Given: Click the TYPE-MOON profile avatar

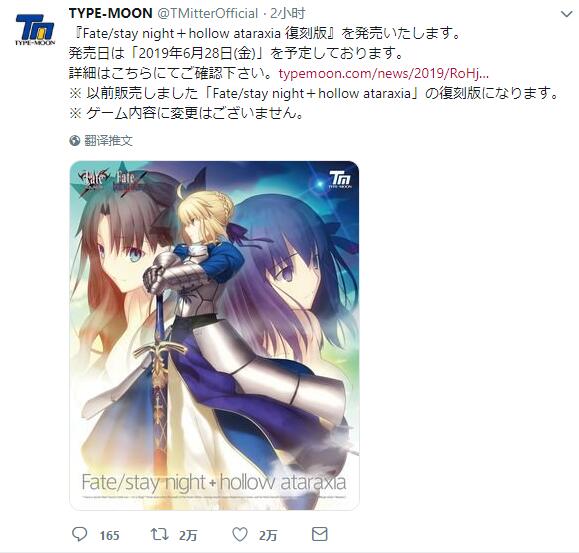Looking at the screenshot, I should (35, 30).
